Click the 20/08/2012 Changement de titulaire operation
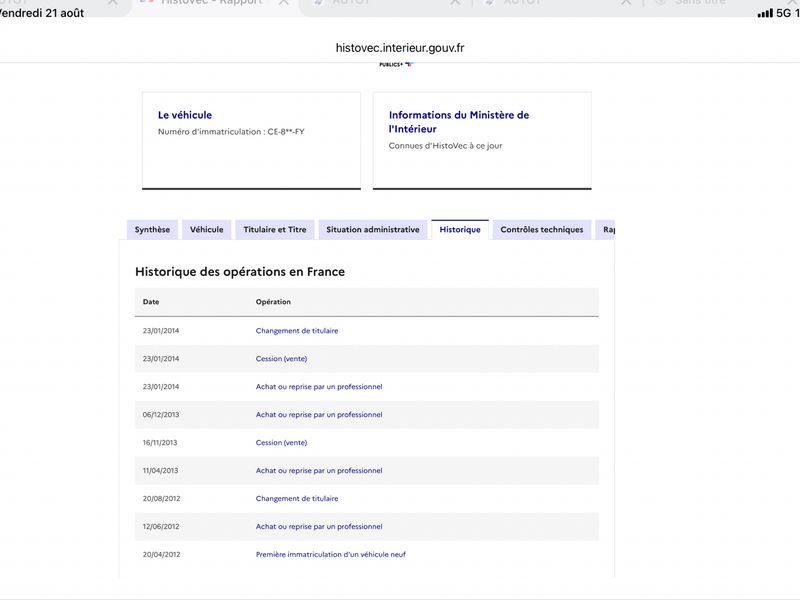Viewport: 800px width, 600px height. tap(297, 498)
